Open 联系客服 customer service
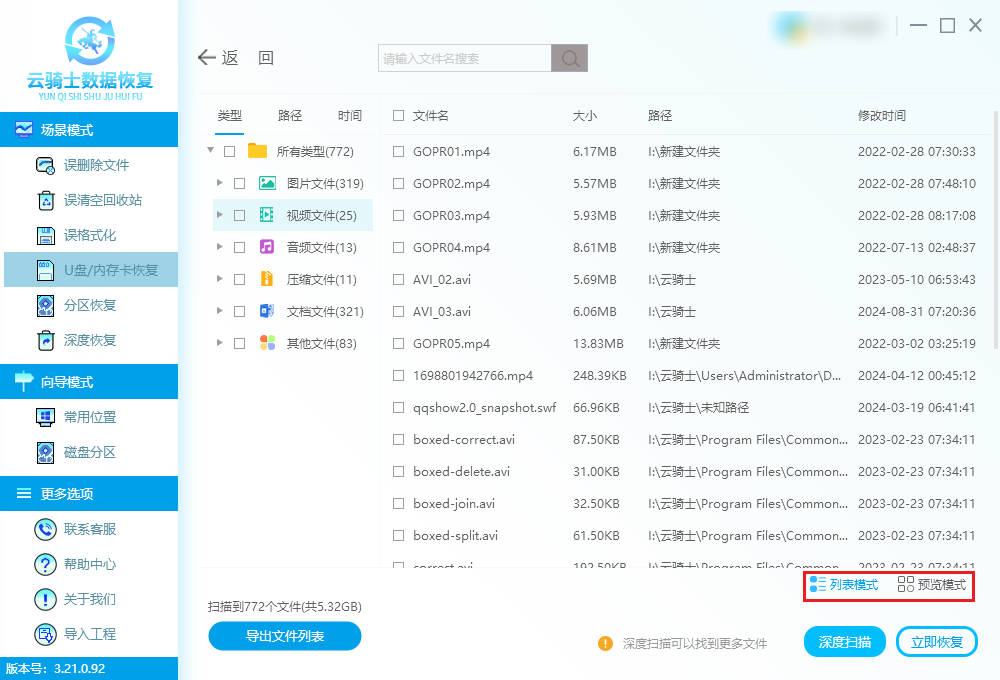The image size is (1000, 680). pos(45,530)
